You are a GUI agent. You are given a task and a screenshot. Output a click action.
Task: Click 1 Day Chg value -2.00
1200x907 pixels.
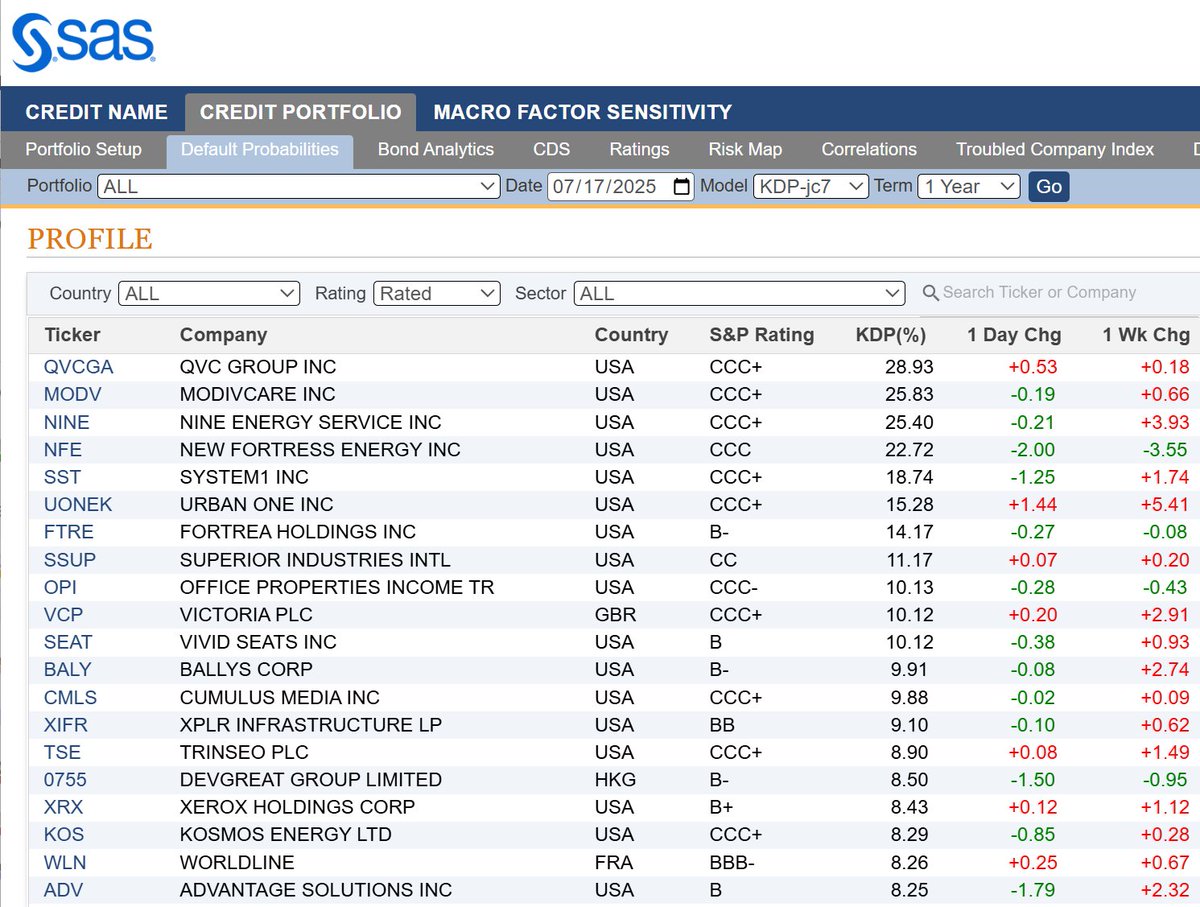(1033, 449)
